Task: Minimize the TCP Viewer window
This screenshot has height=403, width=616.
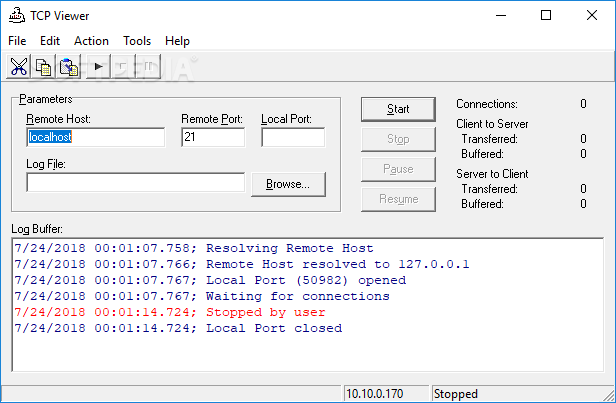Action: click(x=501, y=16)
